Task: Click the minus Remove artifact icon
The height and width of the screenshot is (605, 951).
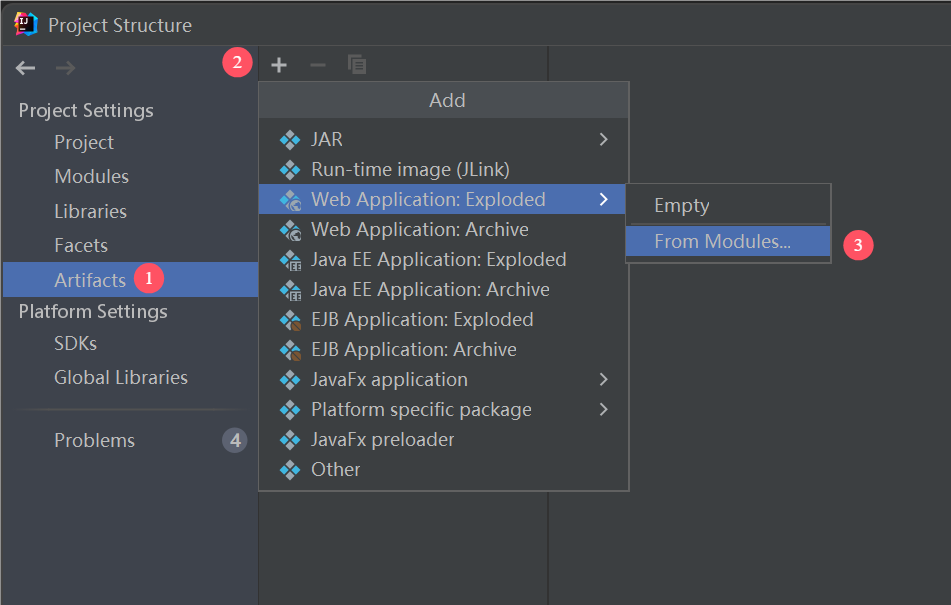Action: tap(318, 65)
